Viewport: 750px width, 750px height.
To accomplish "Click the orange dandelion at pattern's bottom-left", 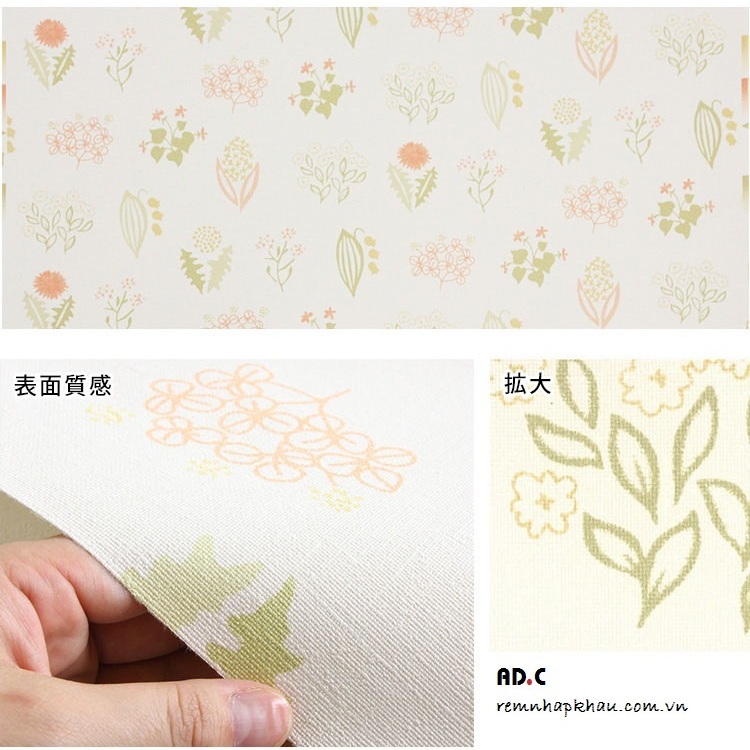I will pyautogui.click(x=50, y=285).
